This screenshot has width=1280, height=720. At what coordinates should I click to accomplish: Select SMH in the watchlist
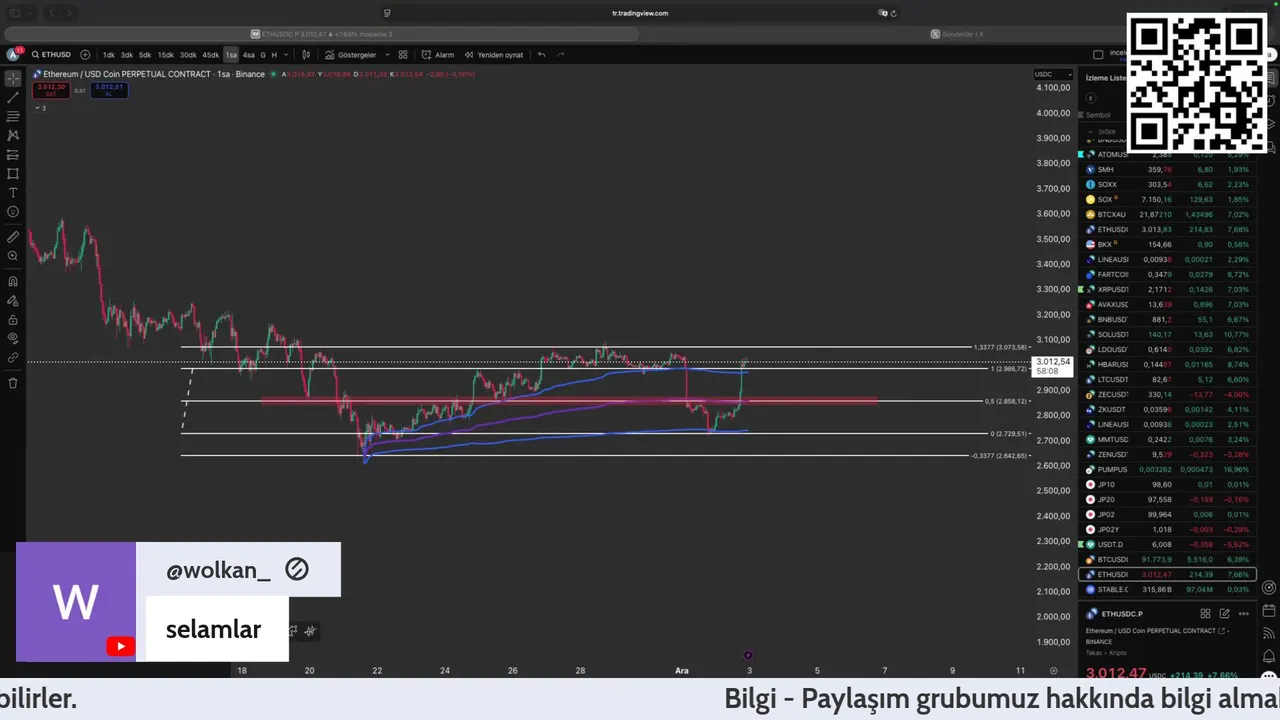[1166, 169]
